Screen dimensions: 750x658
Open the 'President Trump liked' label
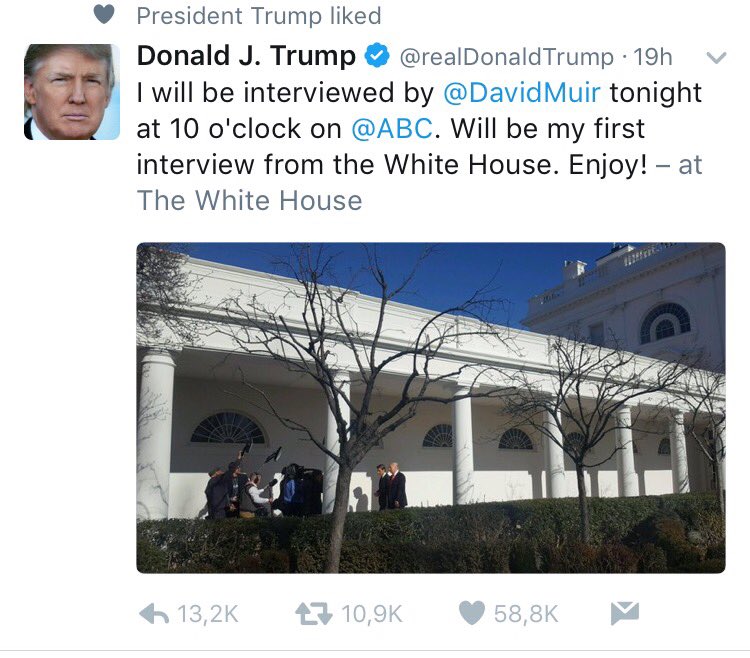259,16
